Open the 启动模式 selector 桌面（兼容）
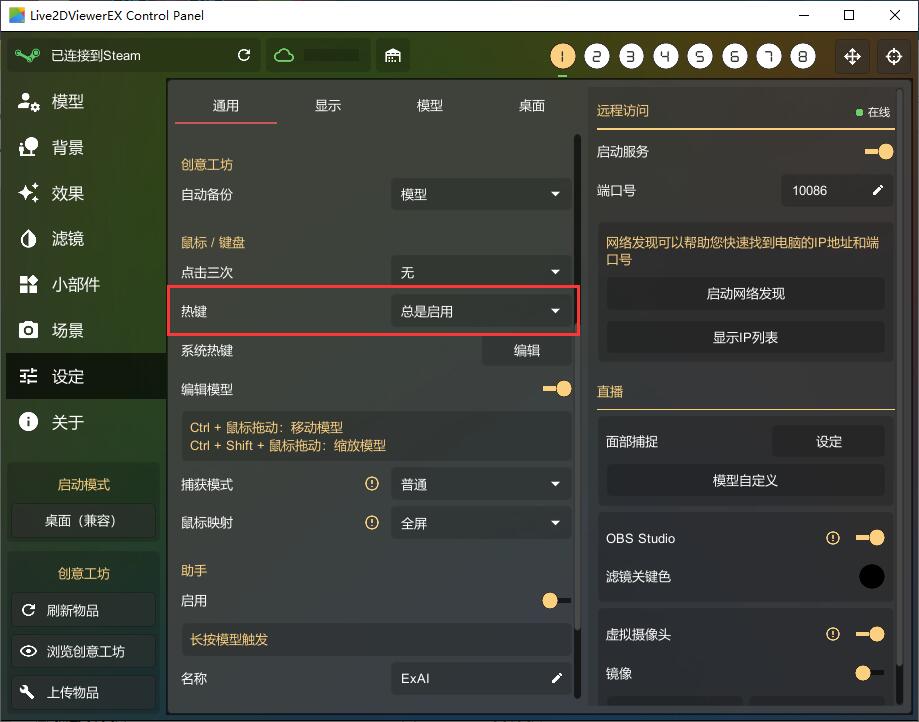The image size is (919, 722). tap(83, 520)
